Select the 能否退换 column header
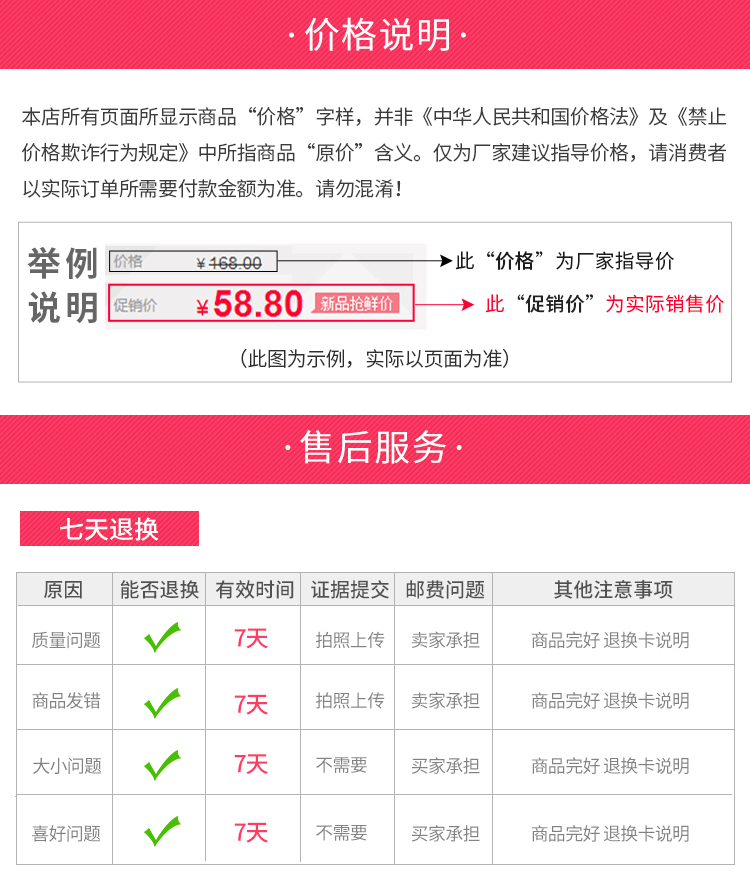The width and height of the screenshot is (750, 885). point(159,590)
